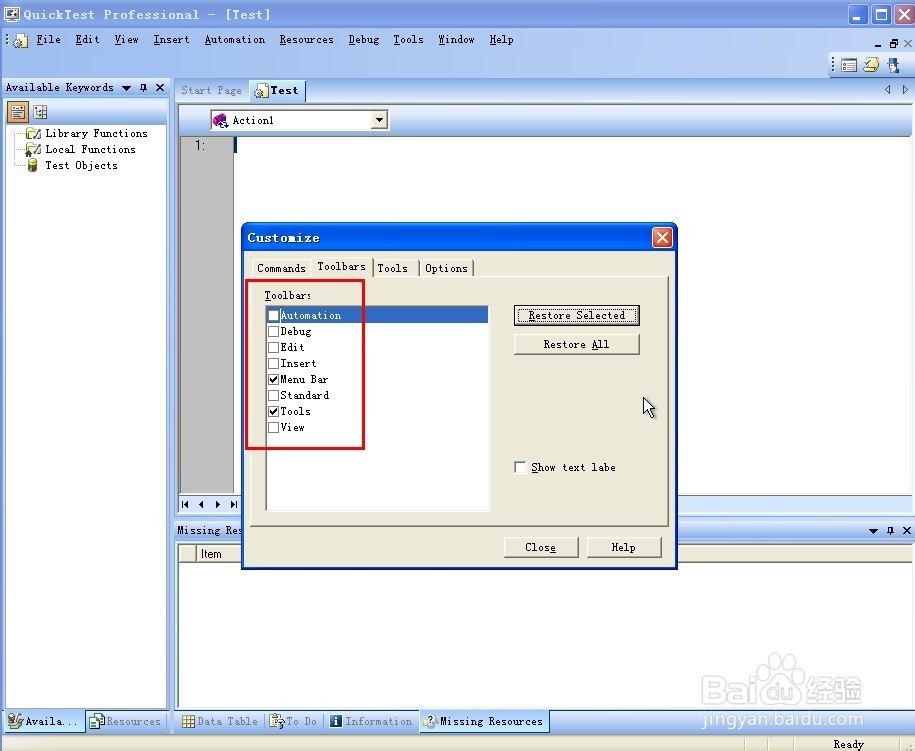The height and width of the screenshot is (751, 915).
Task: Click the Tools toolbar options dialog icon
Action: [849, 65]
